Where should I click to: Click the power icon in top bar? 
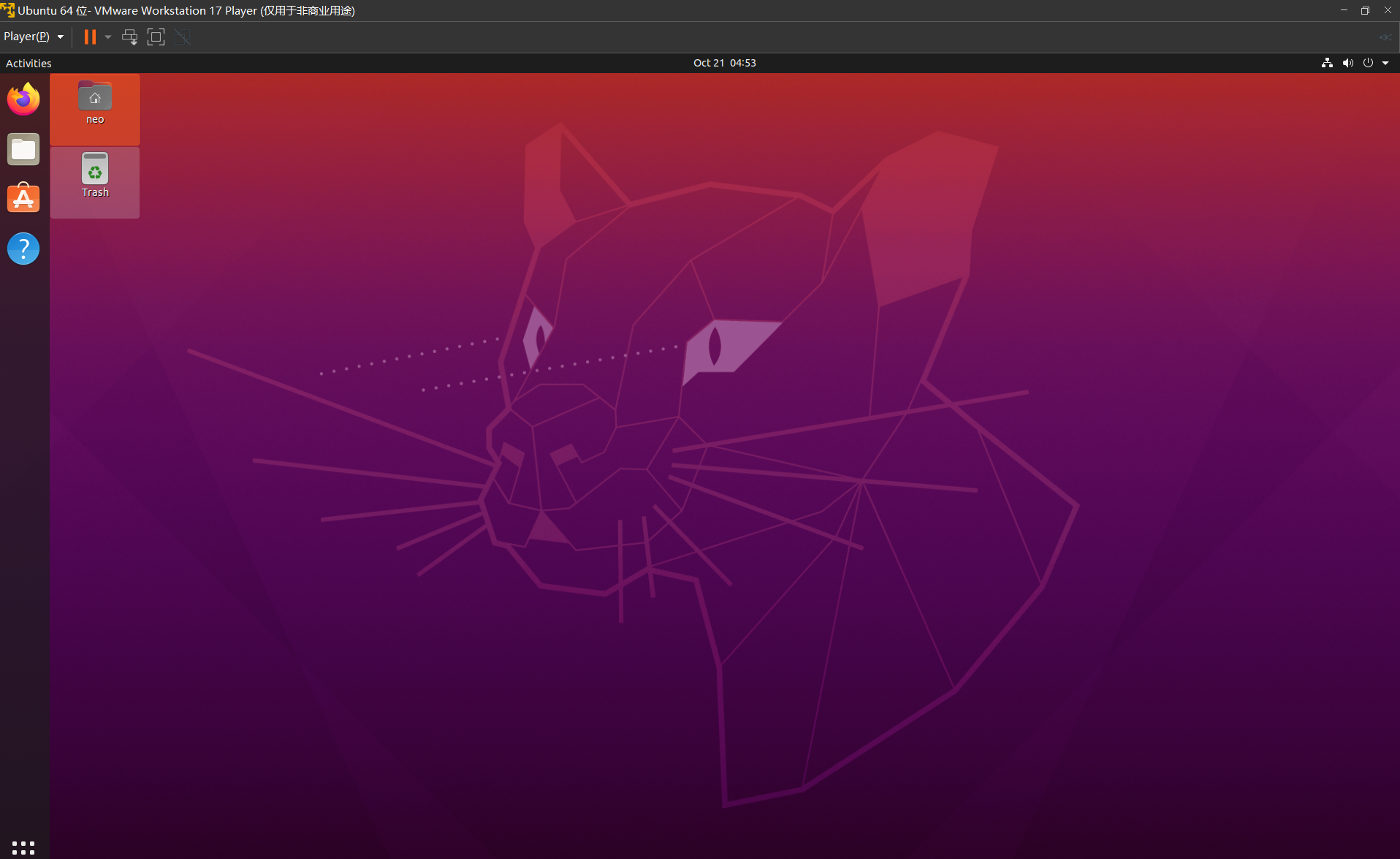(x=1368, y=63)
